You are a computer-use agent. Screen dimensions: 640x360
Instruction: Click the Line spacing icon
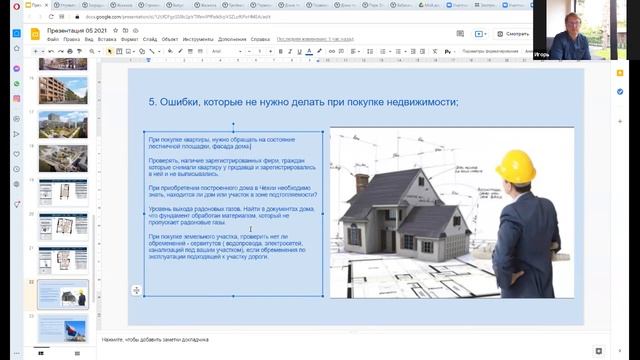[x=370, y=51]
